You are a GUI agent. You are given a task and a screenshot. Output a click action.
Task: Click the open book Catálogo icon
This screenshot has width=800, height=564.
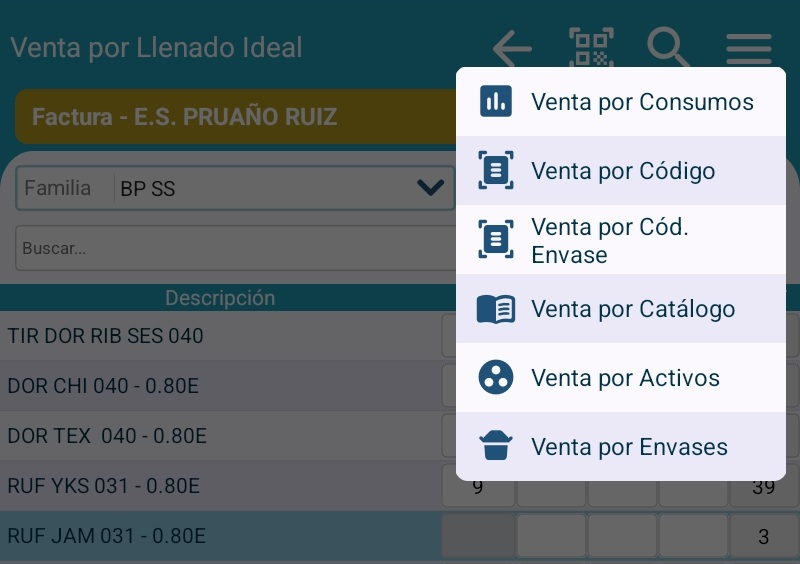coord(496,309)
